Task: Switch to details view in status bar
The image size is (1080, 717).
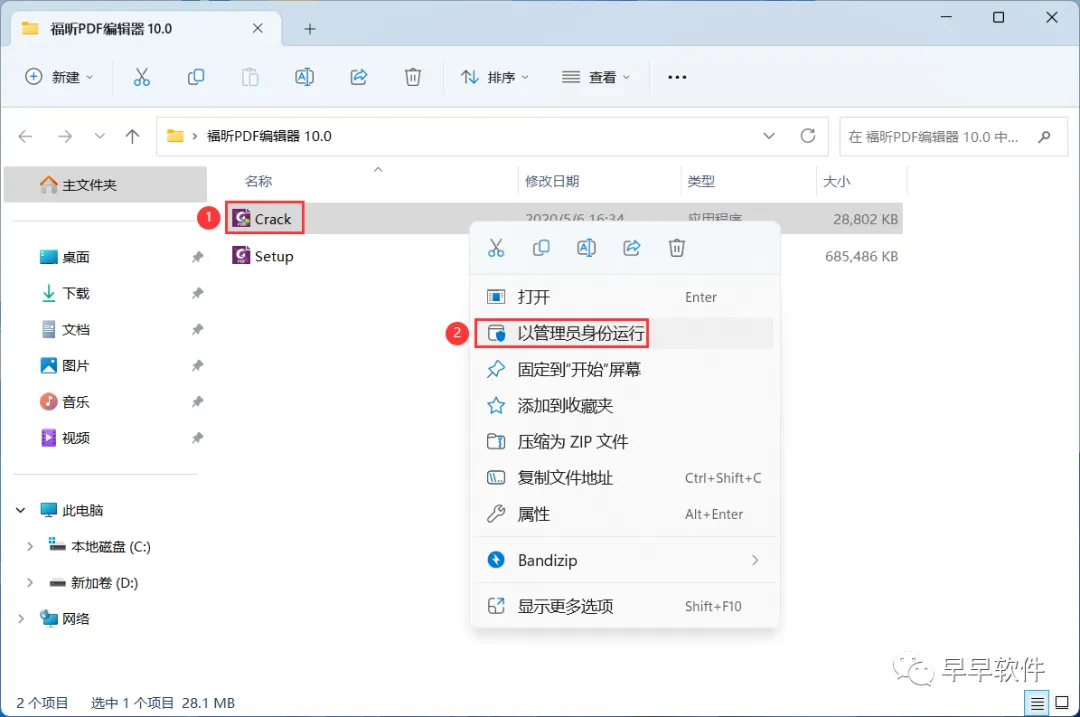Action: pyautogui.click(x=1037, y=703)
